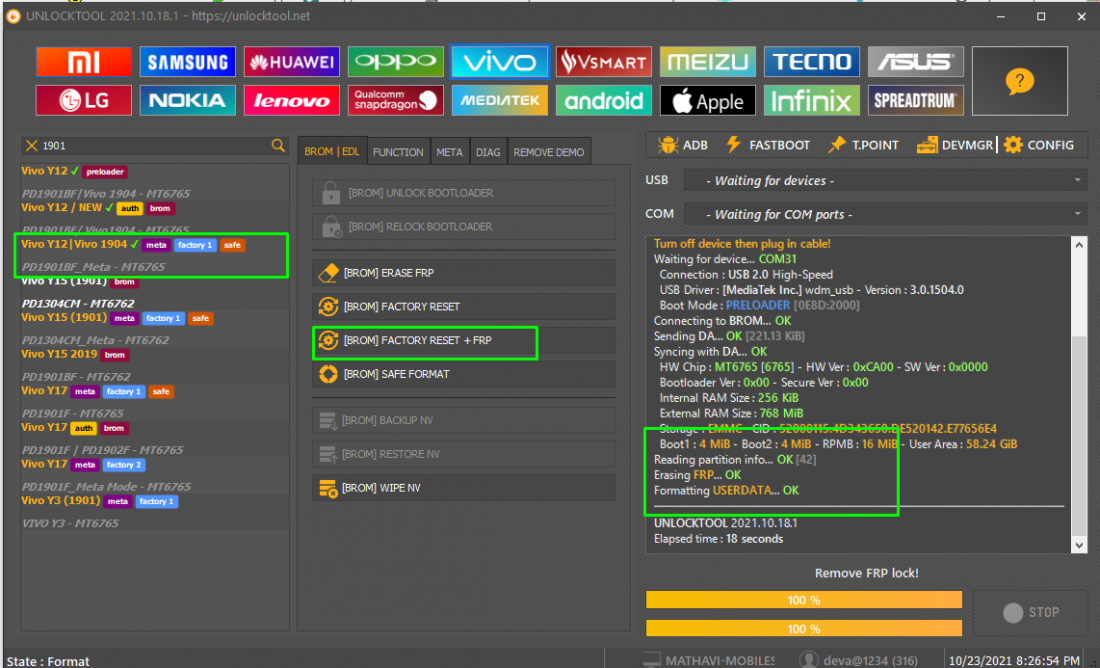Select the MediaTek tile
The image size is (1100, 668).
(499, 100)
